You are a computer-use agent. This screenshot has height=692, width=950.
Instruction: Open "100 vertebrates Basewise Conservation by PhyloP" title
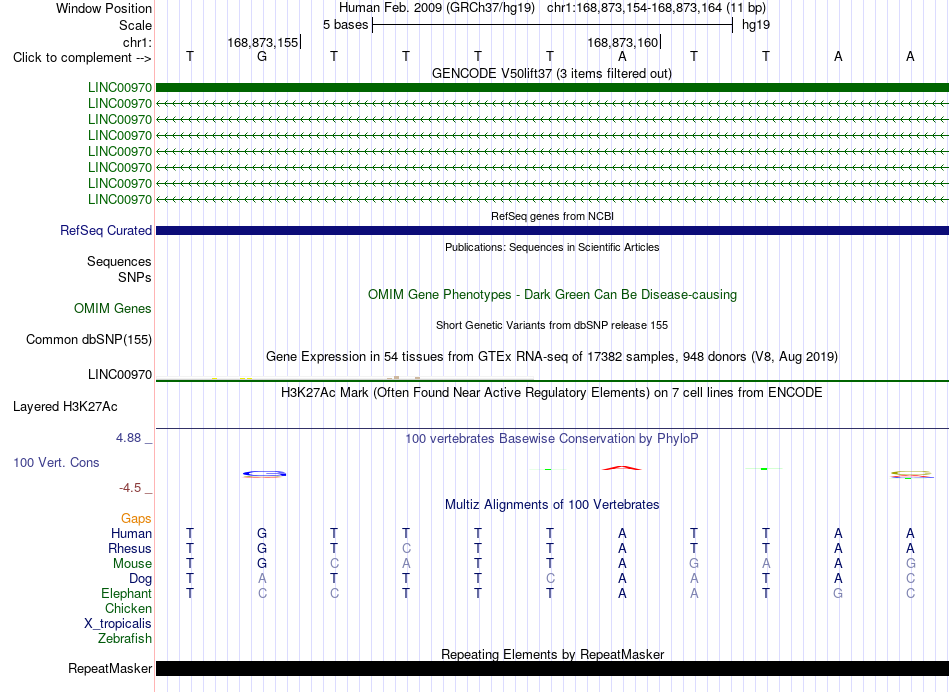click(x=552, y=438)
